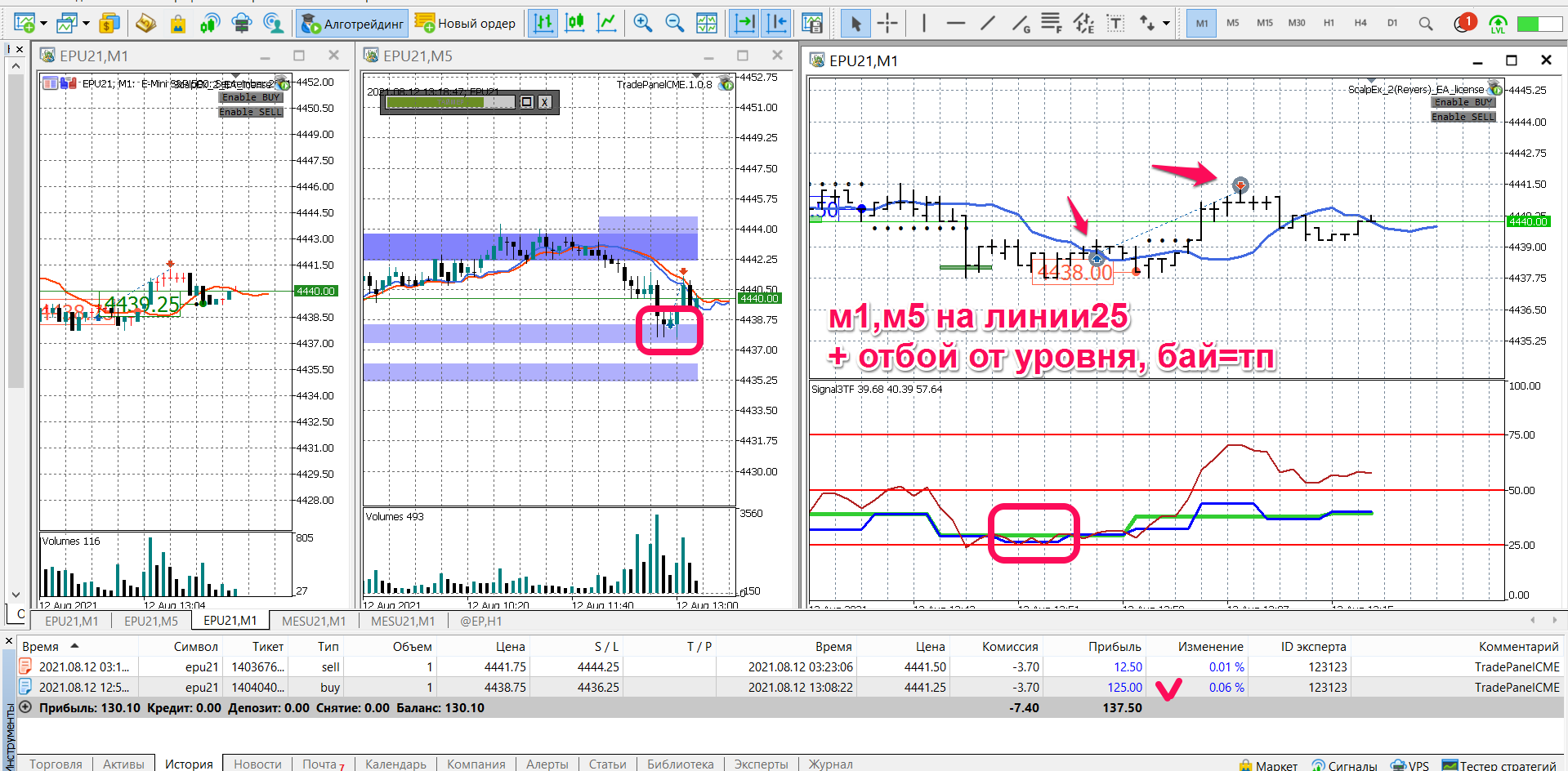Zoom in on the chart
This screenshot has height=771, width=1568.
pyautogui.click(x=643, y=24)
